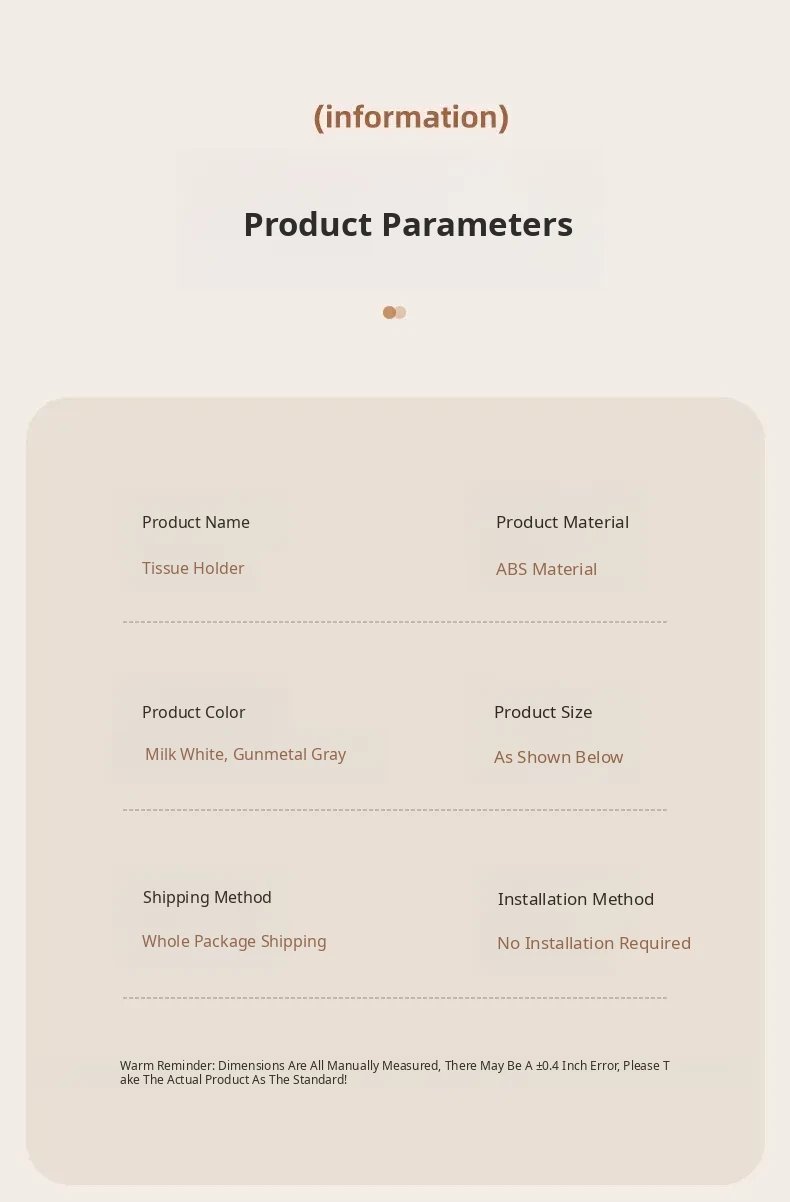
Task: Select "No Installation Required" text
Action: (x=594, y=943)
